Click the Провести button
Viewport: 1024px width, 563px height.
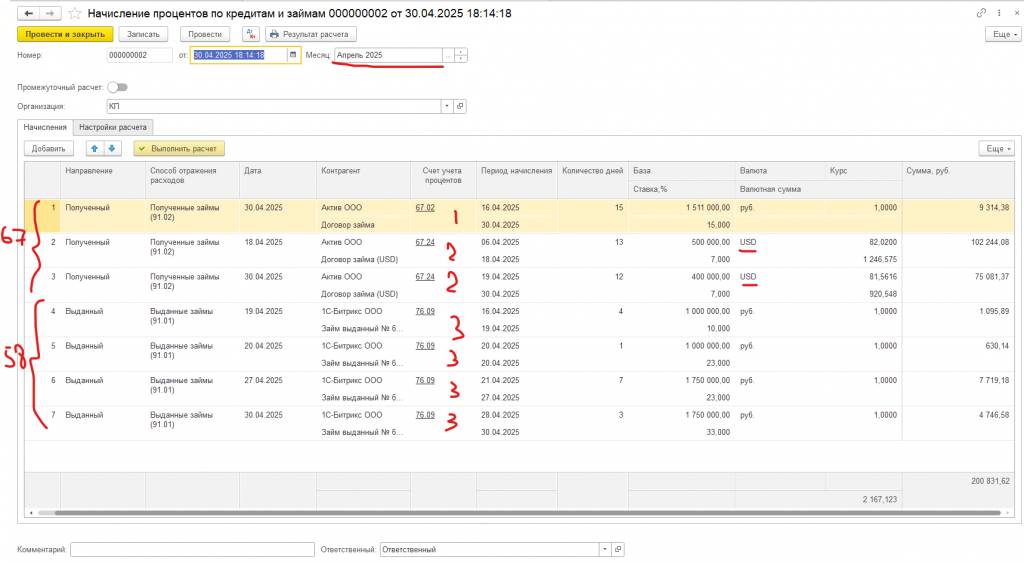click(x=205, y=34)
